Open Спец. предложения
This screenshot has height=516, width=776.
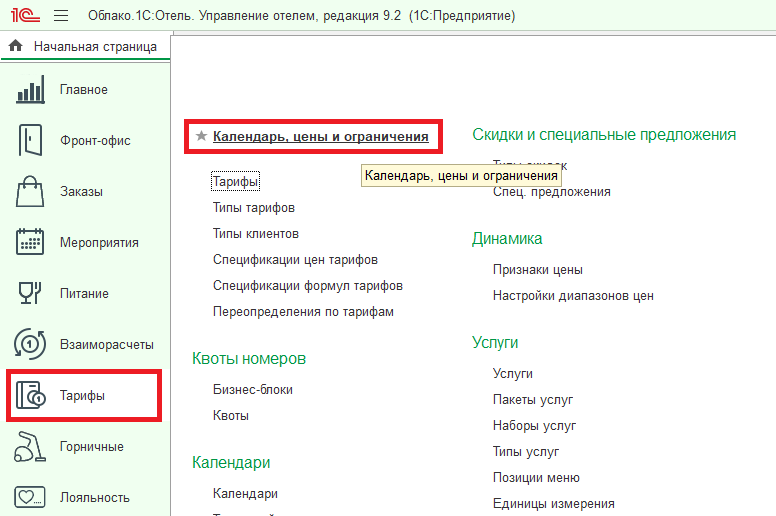(x=551, y=191)
